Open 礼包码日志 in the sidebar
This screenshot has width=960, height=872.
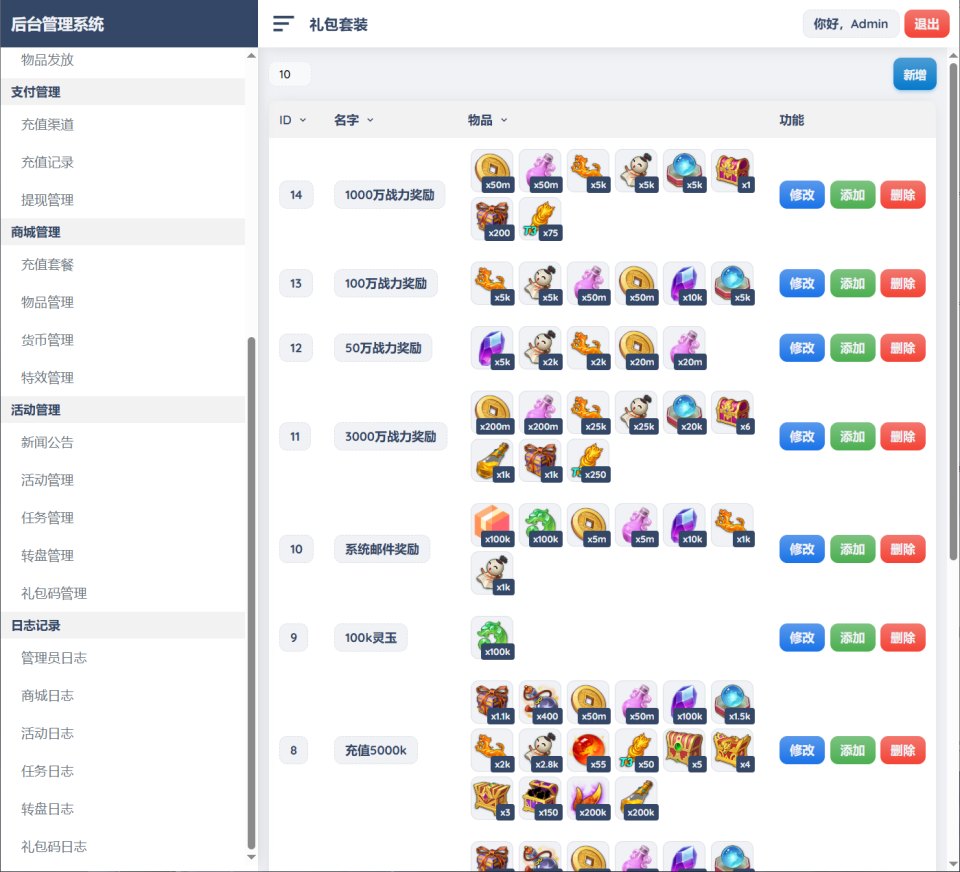click(54, 846)
